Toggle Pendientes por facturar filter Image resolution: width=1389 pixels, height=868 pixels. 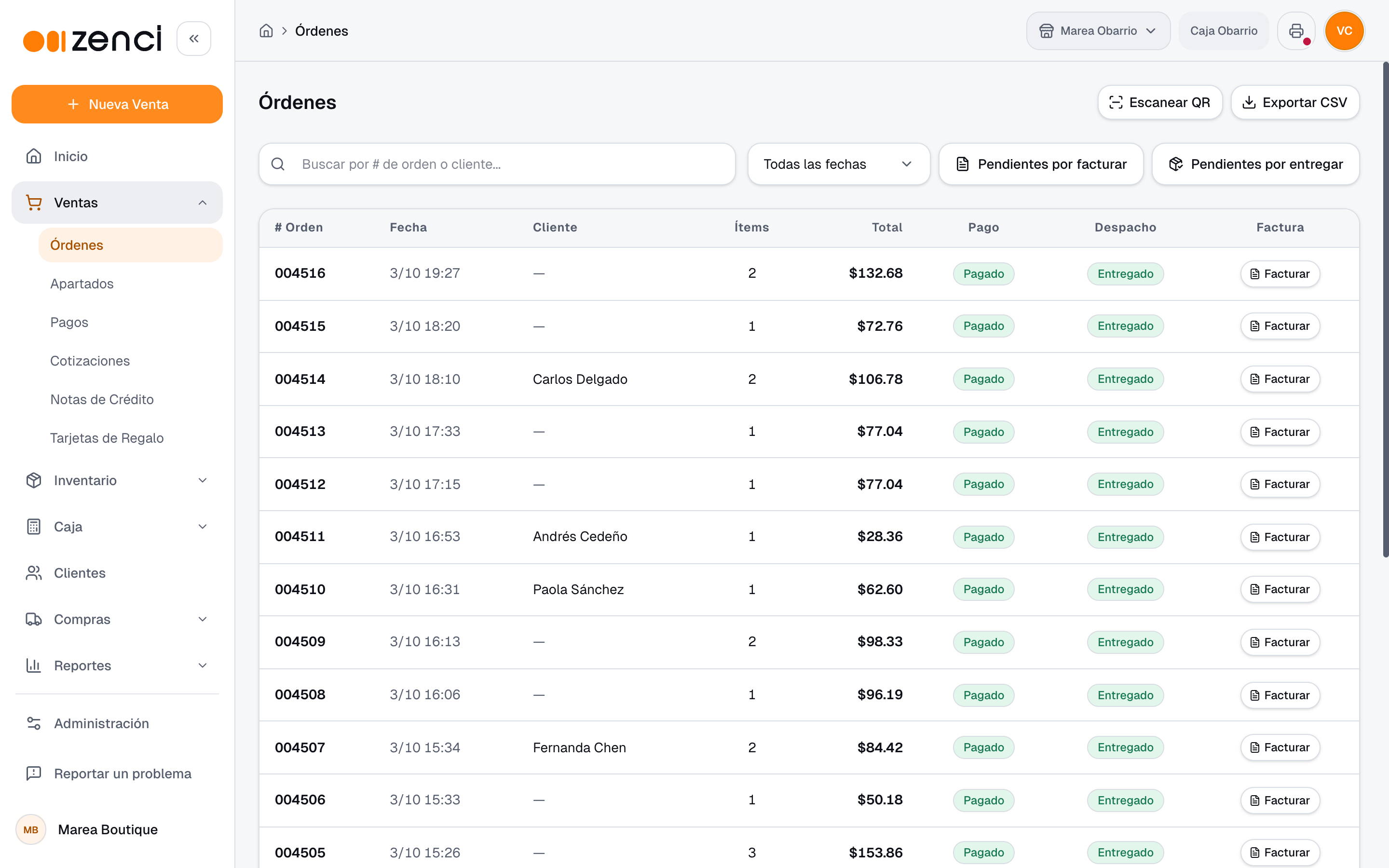point(1041,164)
